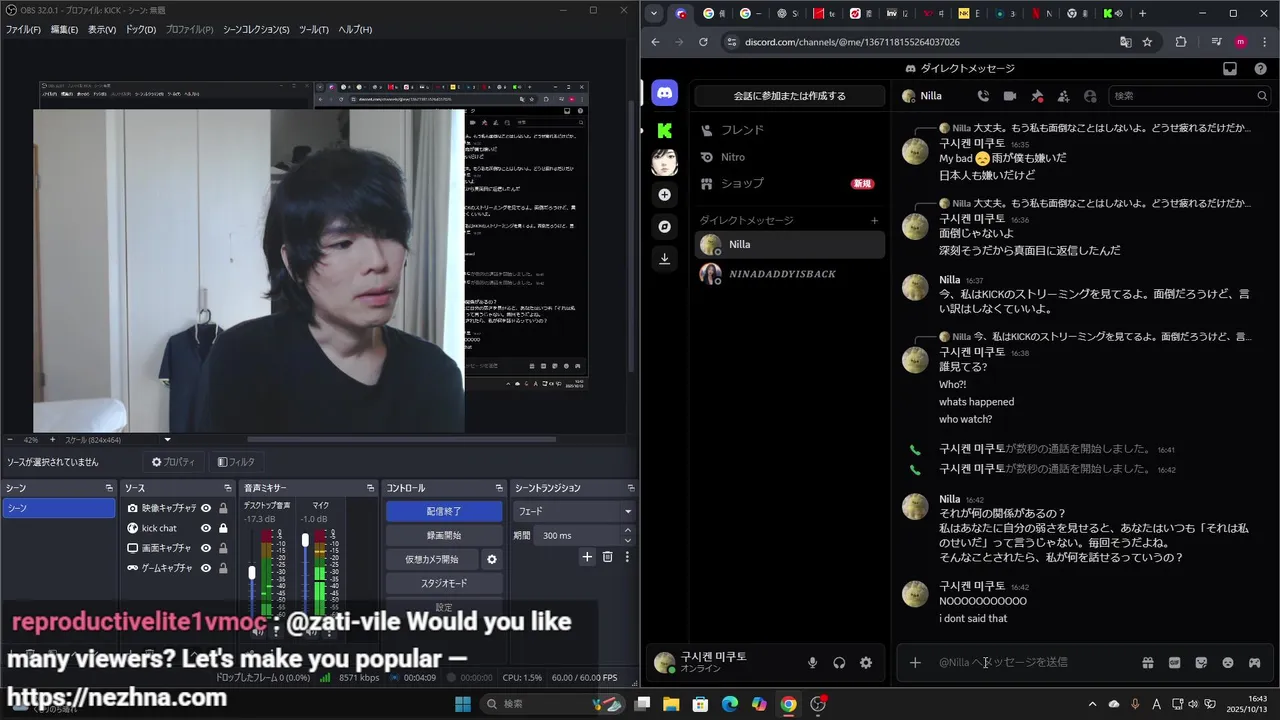Screen dimensions: 1280x720
Task: Create new DM plus icon
Action: [875, 220]
